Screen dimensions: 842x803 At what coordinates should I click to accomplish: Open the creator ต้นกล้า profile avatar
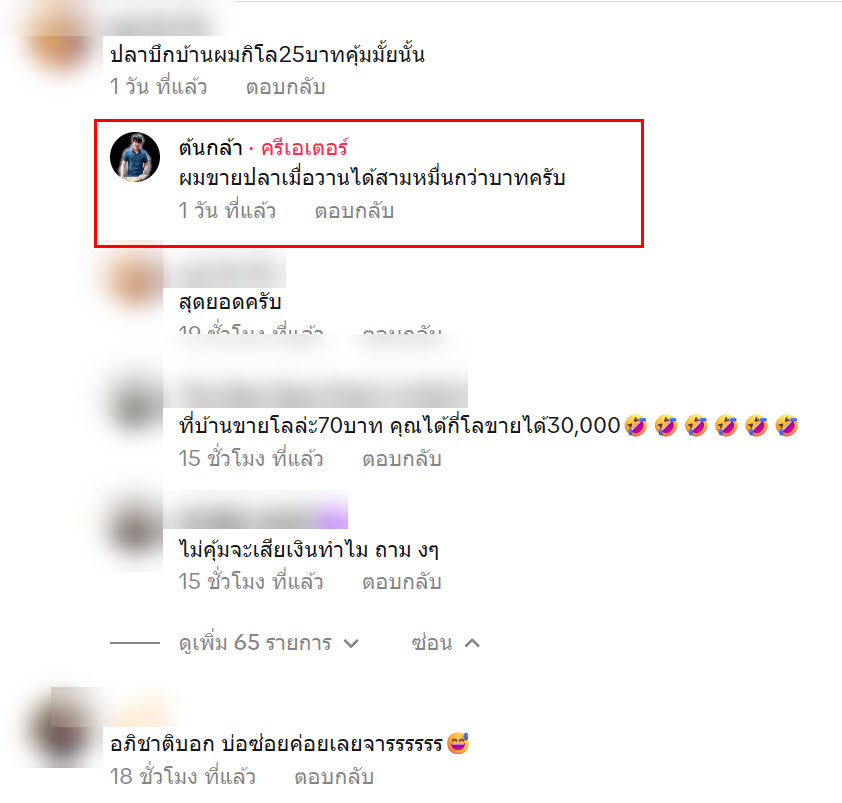135,157
